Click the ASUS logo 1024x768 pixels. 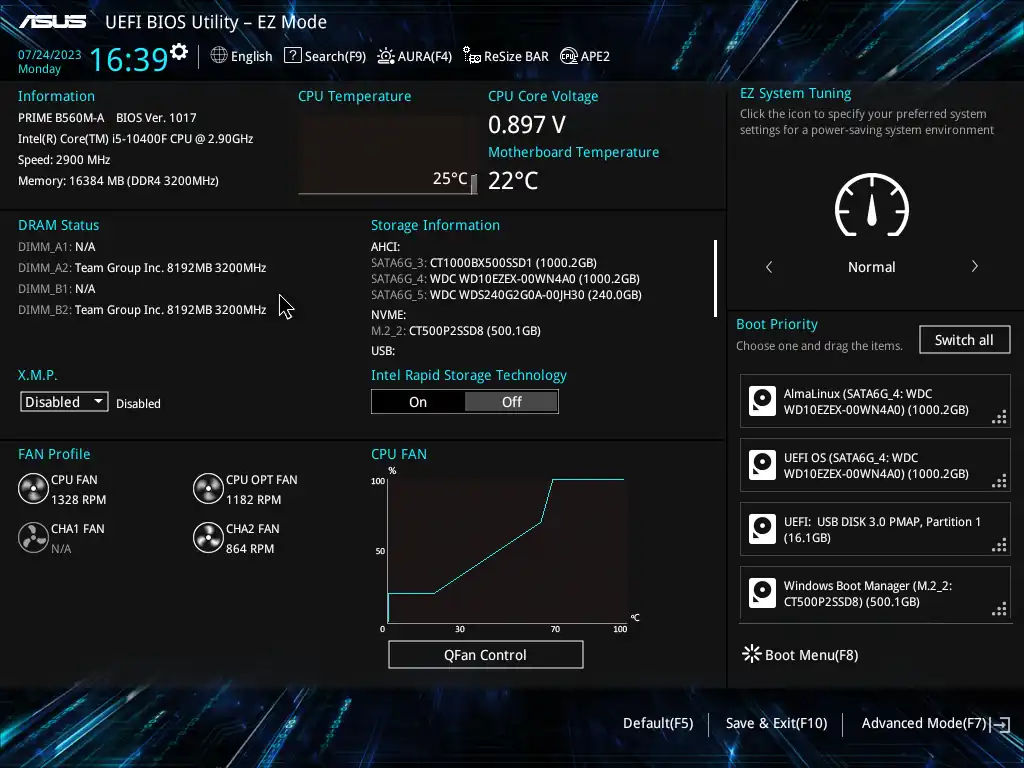coord(53,22)
